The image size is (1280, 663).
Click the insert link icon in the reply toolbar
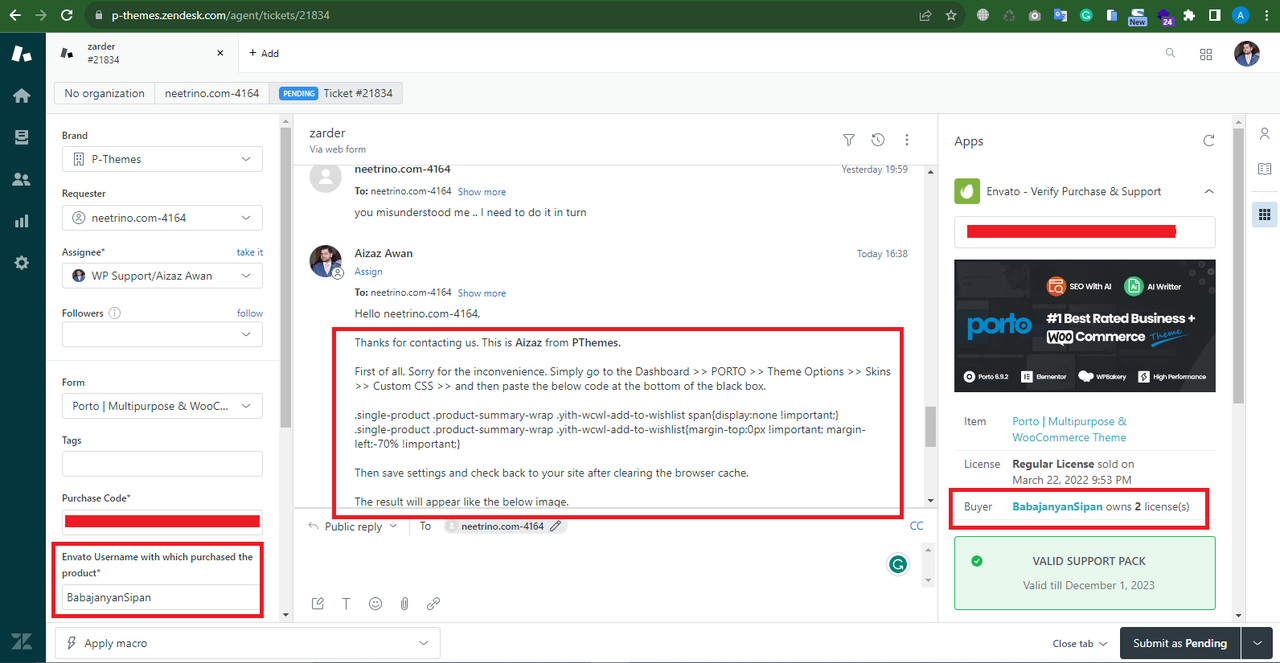pyautogui.click(x=433, y=603)
